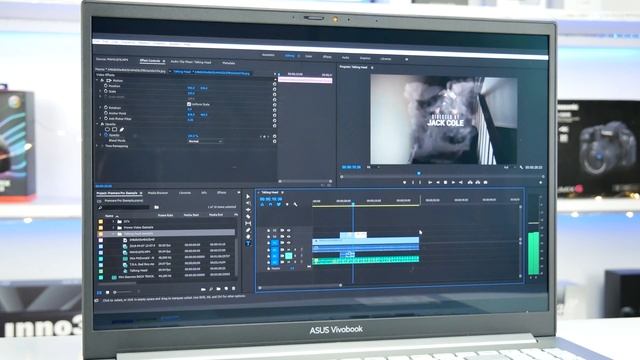Viewport: 640px width, 360px height.
Task: Expand the Scale property
Action: click(100, 91)
